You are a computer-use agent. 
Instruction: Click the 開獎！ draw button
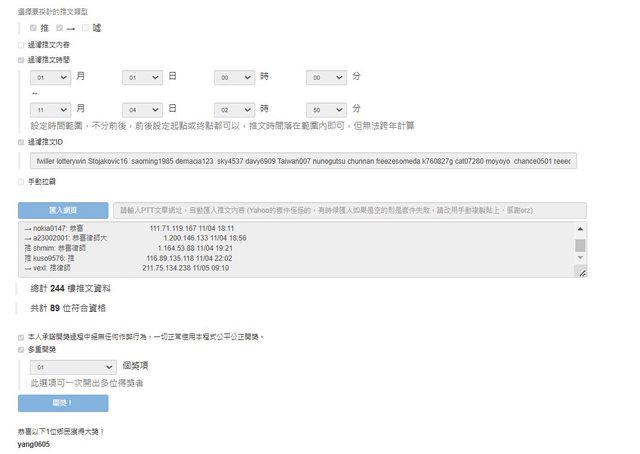[63, 402]
